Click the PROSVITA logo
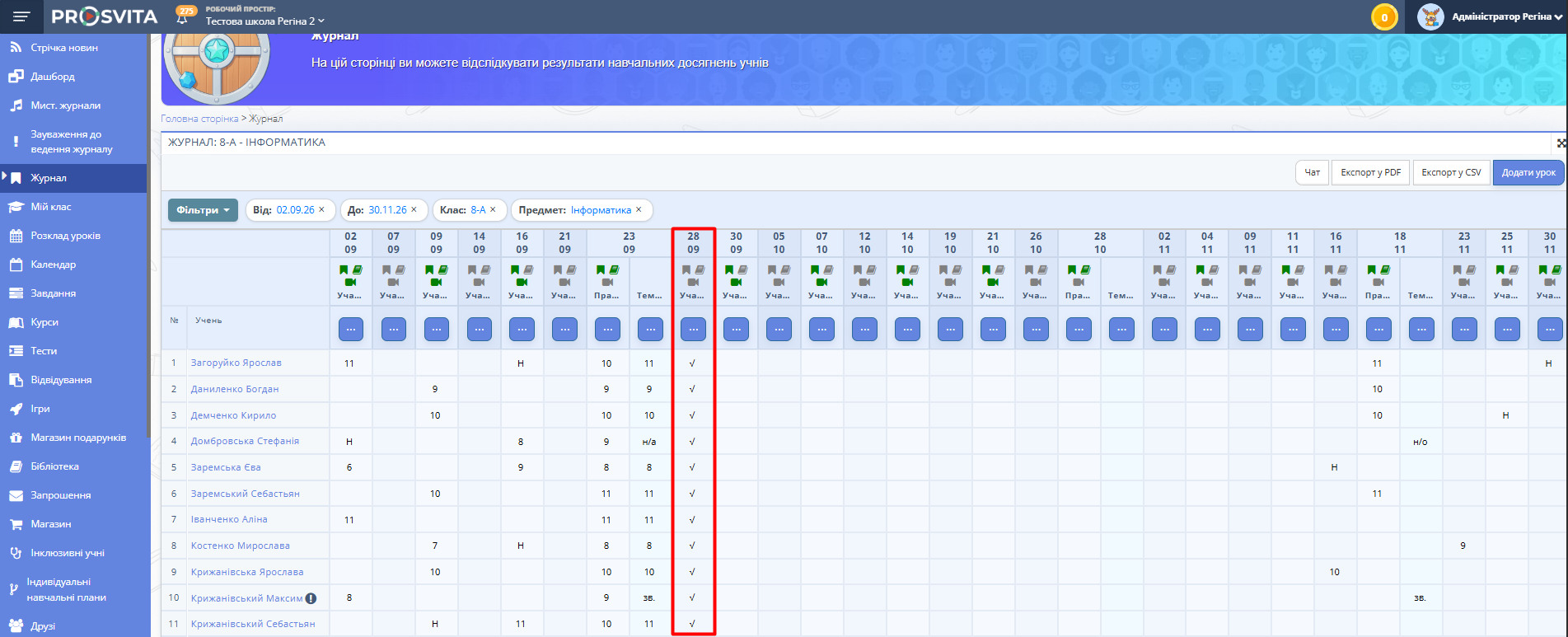Viewport: 1568px width, 637px height. 104,16
